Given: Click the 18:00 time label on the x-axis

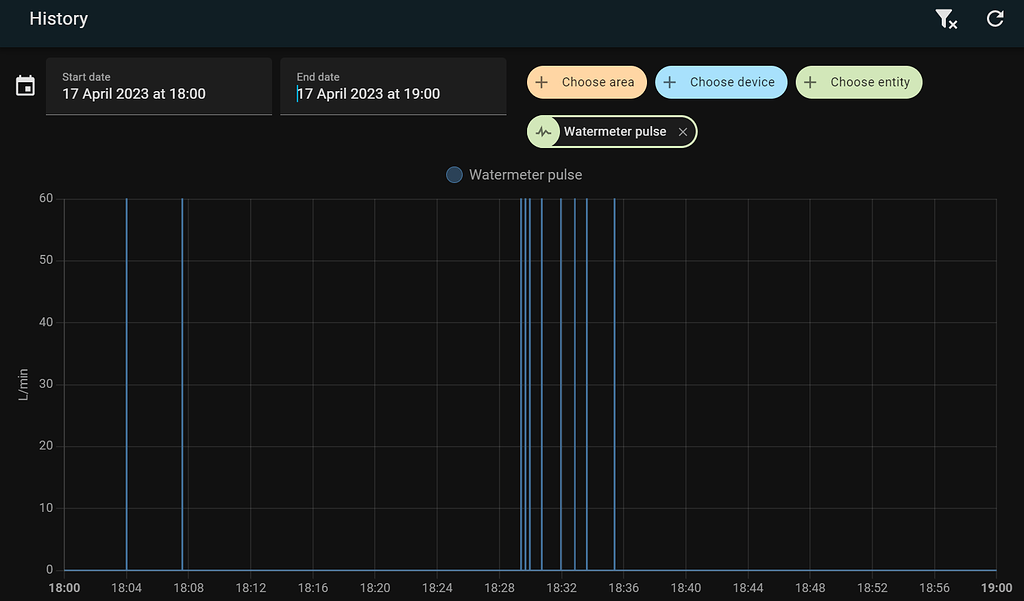Looking at the screenshot, I should (64, 588).
